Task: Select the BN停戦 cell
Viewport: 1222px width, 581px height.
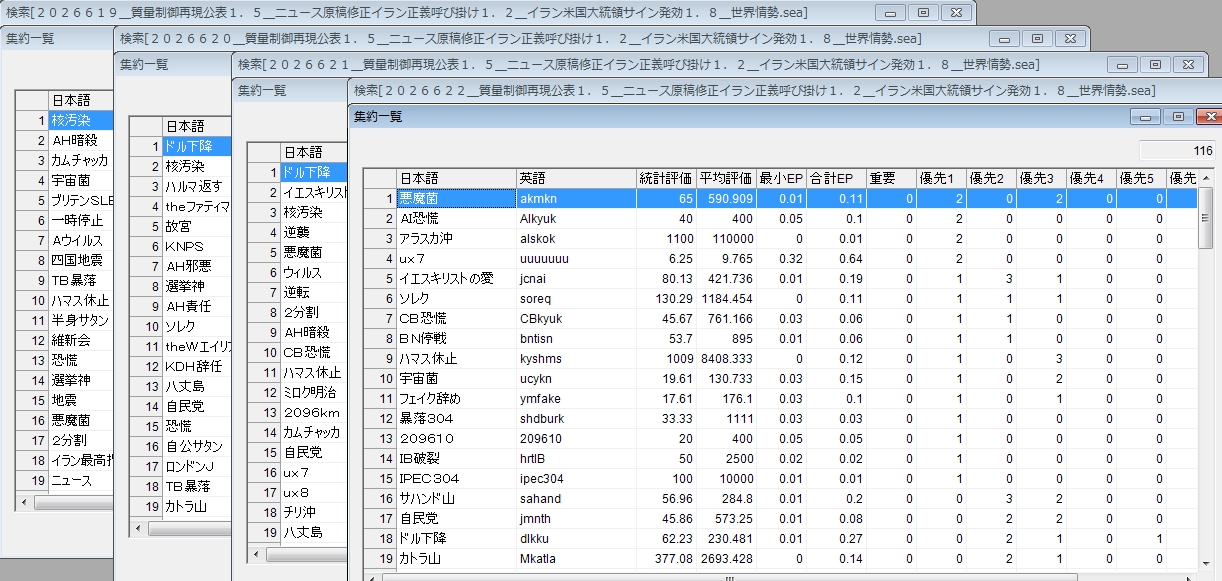Action: (456, 338)
